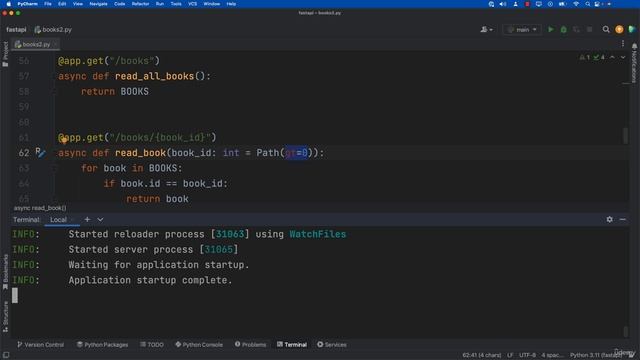The image size is (640, 360).
Task: Open Search Everywhere magnifier in PyCharm toolbar
Action: [x=606, y=29]
